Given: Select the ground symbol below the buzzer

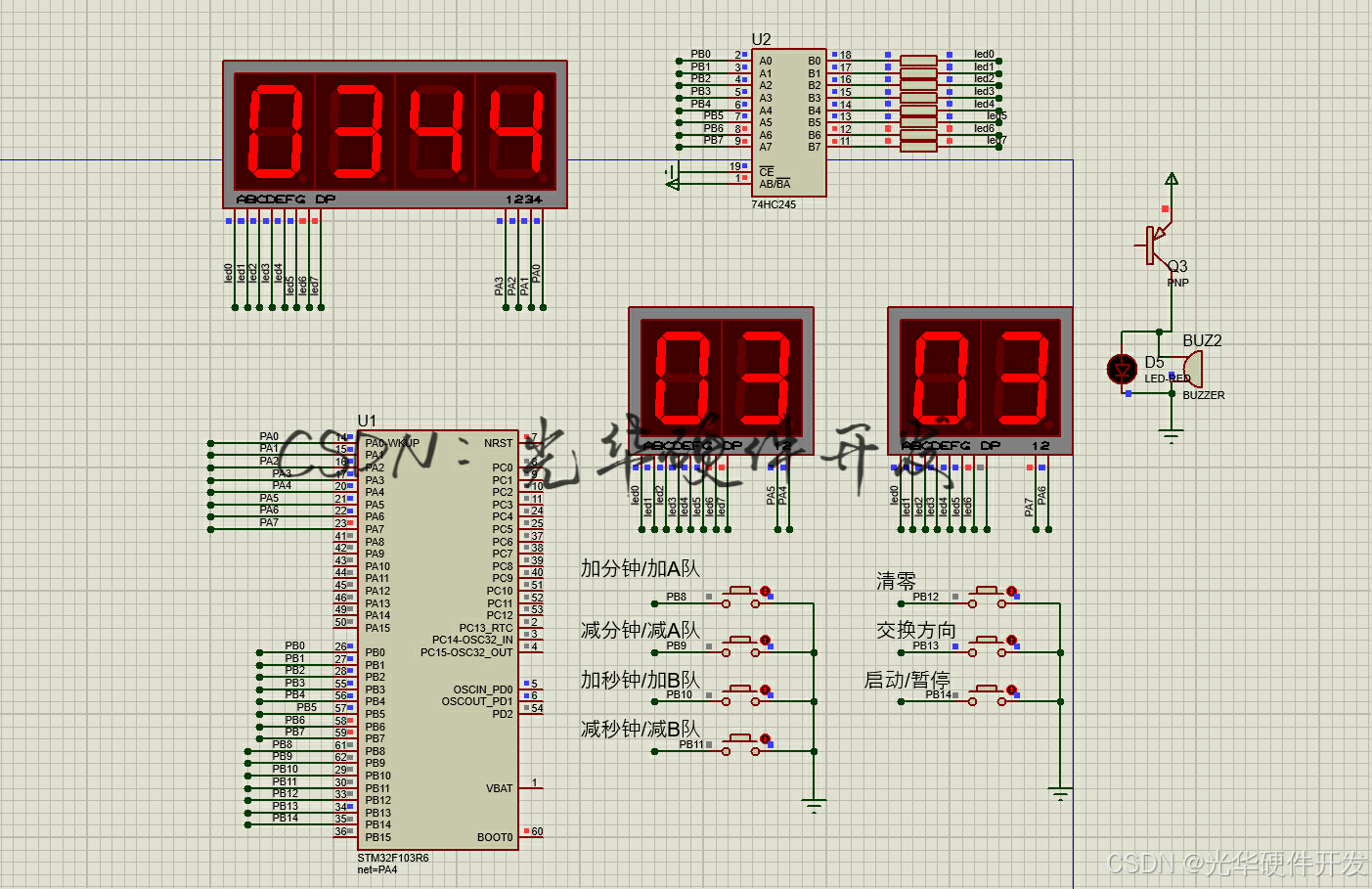Looking at the screenshot, I should [x=1172, y=435].
